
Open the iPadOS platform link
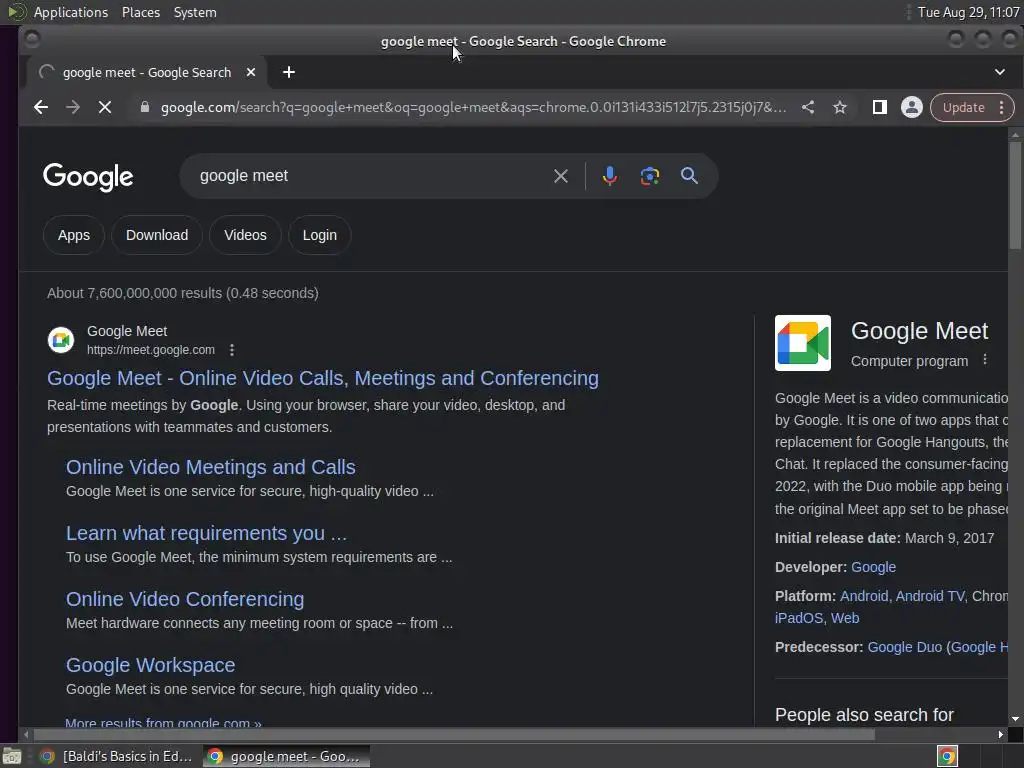[798, 618]
